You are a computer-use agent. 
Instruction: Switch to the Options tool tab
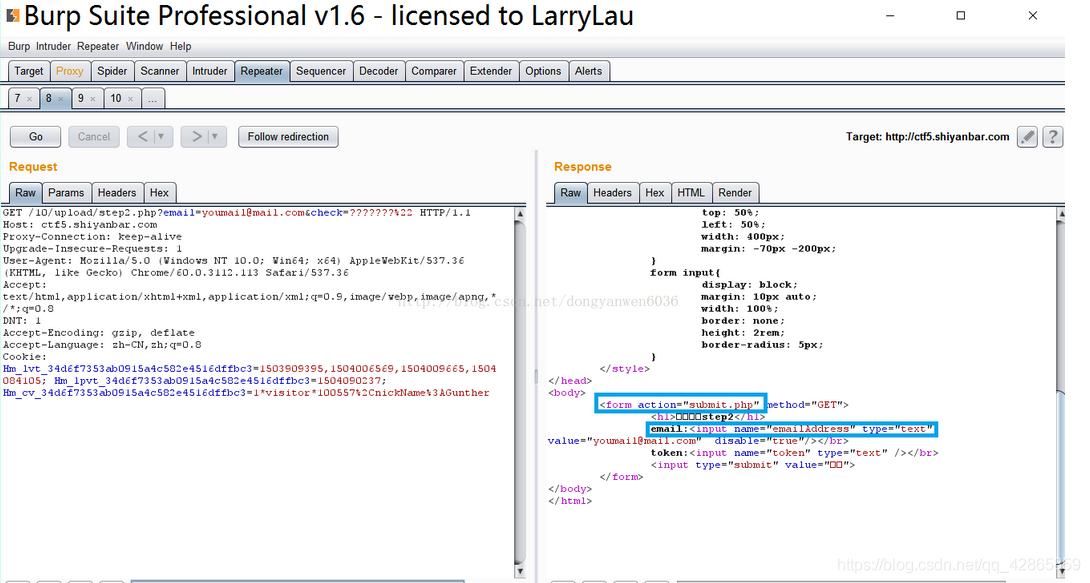pyautogui.click(x=543, y=71)
